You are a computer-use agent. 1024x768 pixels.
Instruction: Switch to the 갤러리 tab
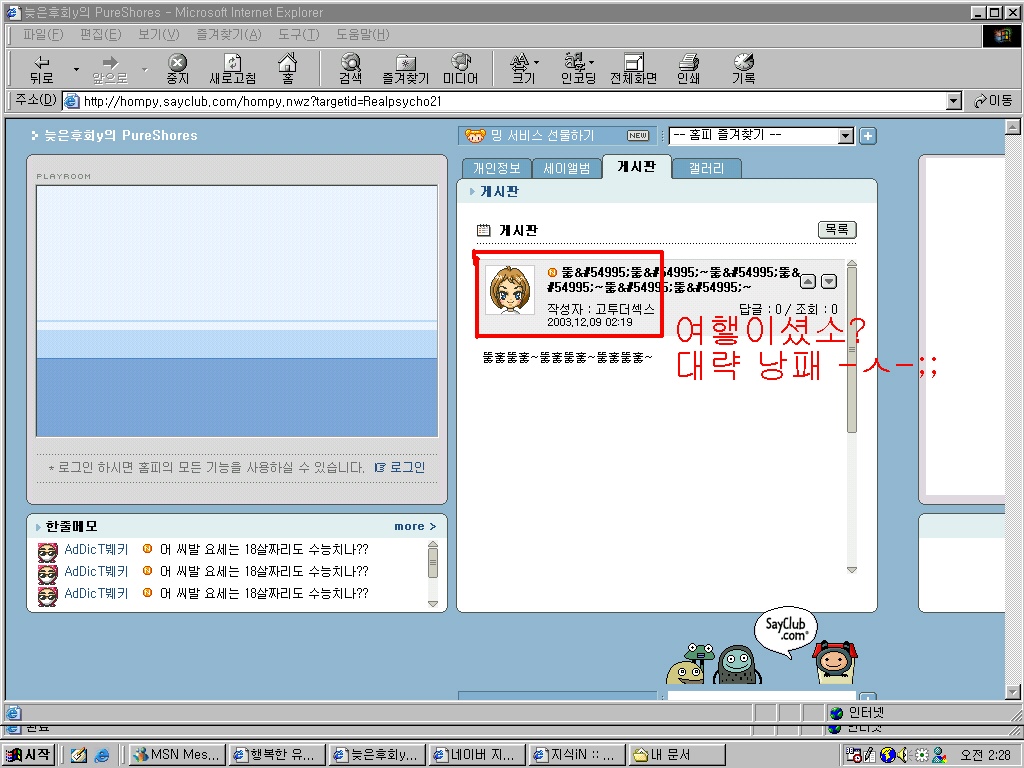(706, 168)
